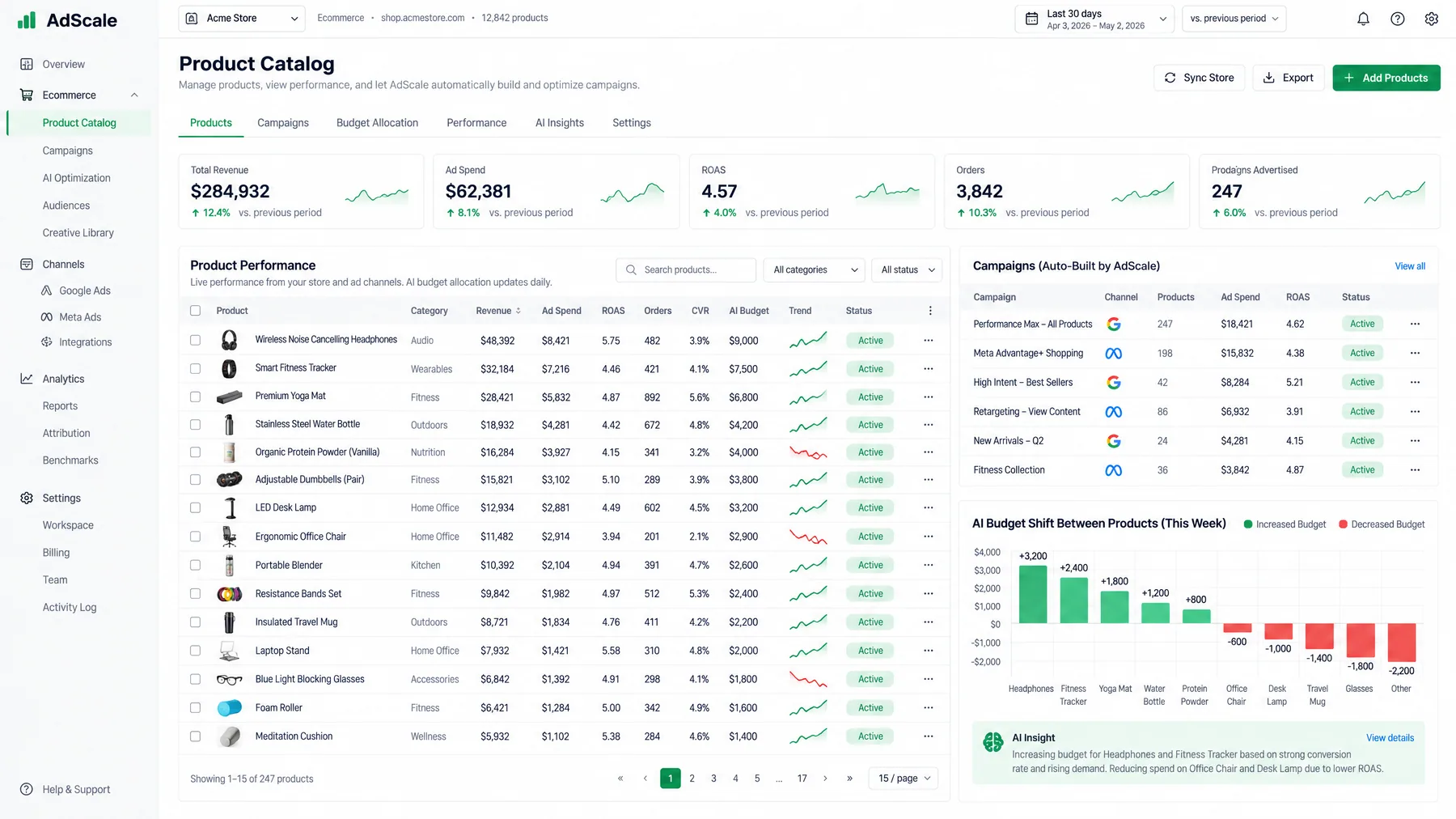This screenshot has height=819, width=1456.
Task: Change the 15 / page rows dropdown
Action: 904,779
